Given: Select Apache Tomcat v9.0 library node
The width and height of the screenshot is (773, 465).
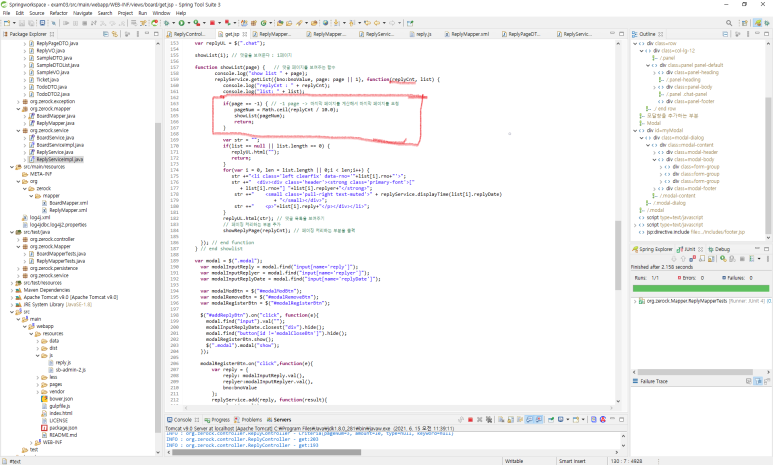Looking at the screenshot, I should tap(70, 297).
